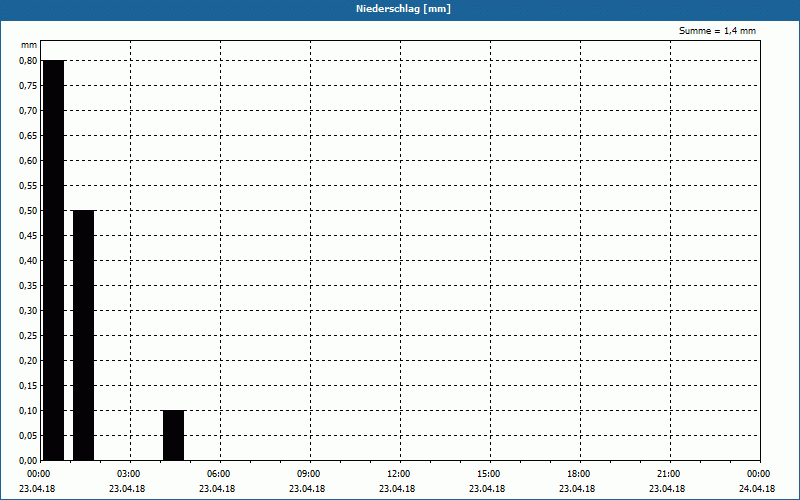Viewport: 800px width, 500px height.
Task: Select the 0,50 y-axis value
Action: tap(28, 210)
